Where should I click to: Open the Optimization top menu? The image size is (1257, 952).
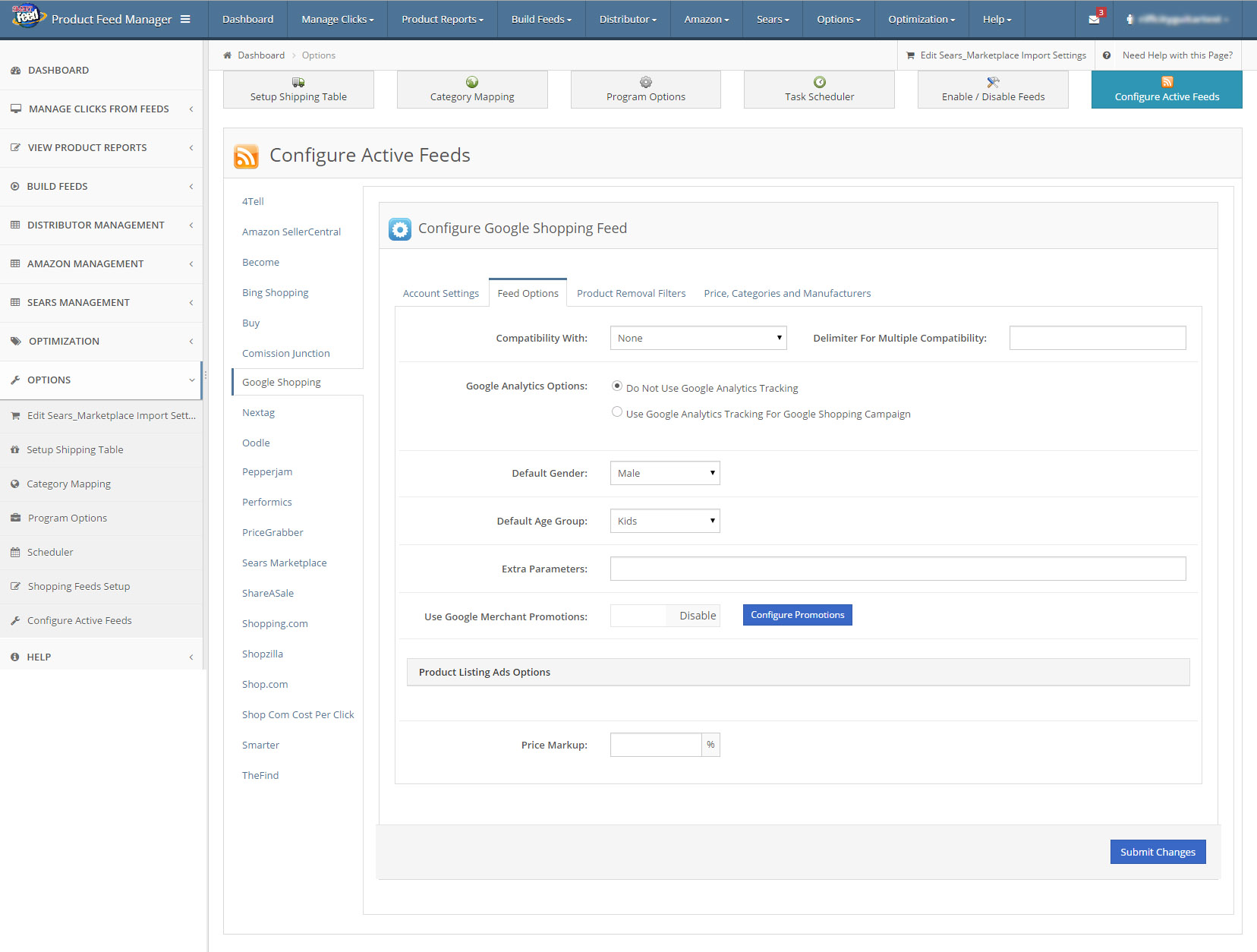point(921,19)
